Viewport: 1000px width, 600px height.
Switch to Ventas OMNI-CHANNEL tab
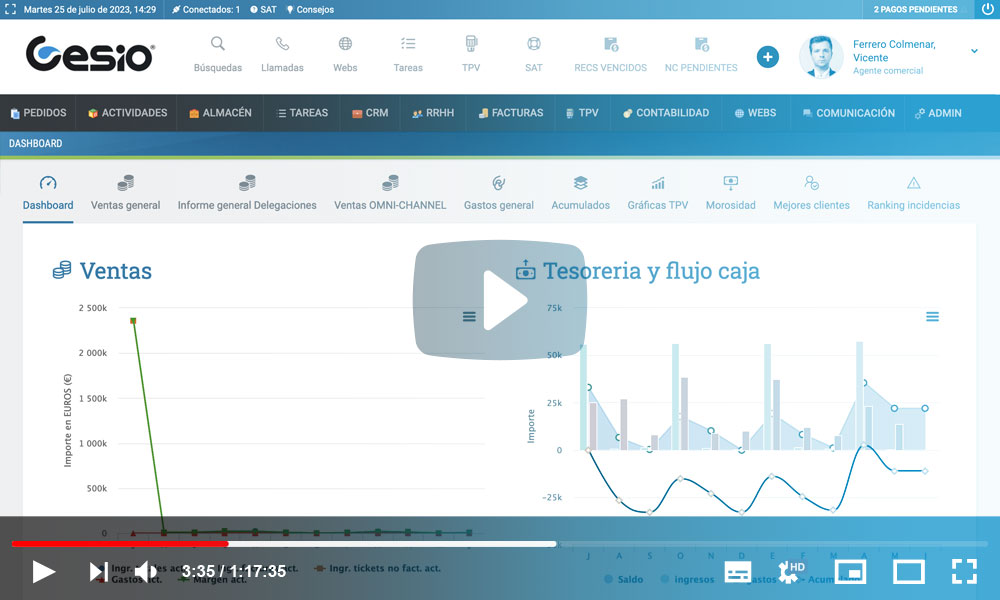tap(390, 193)
